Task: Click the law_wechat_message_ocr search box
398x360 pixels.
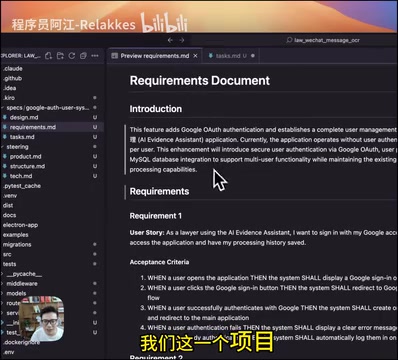Action: pos(323,40)
